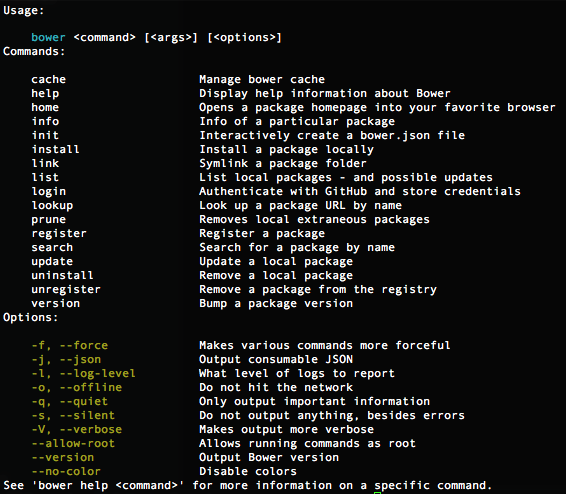Image resolution: width=566 pixels, height=494 pixels.
Task: Click the 'install' command name
Action: click(x=55, y=149)
